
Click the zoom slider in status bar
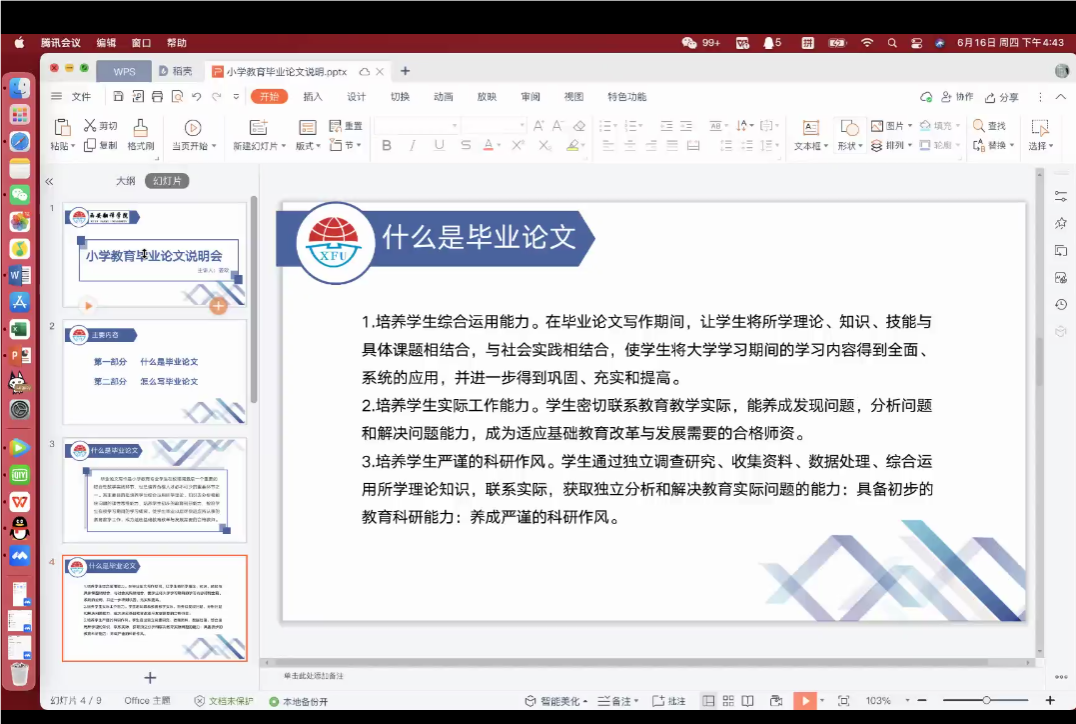(986, 701)
